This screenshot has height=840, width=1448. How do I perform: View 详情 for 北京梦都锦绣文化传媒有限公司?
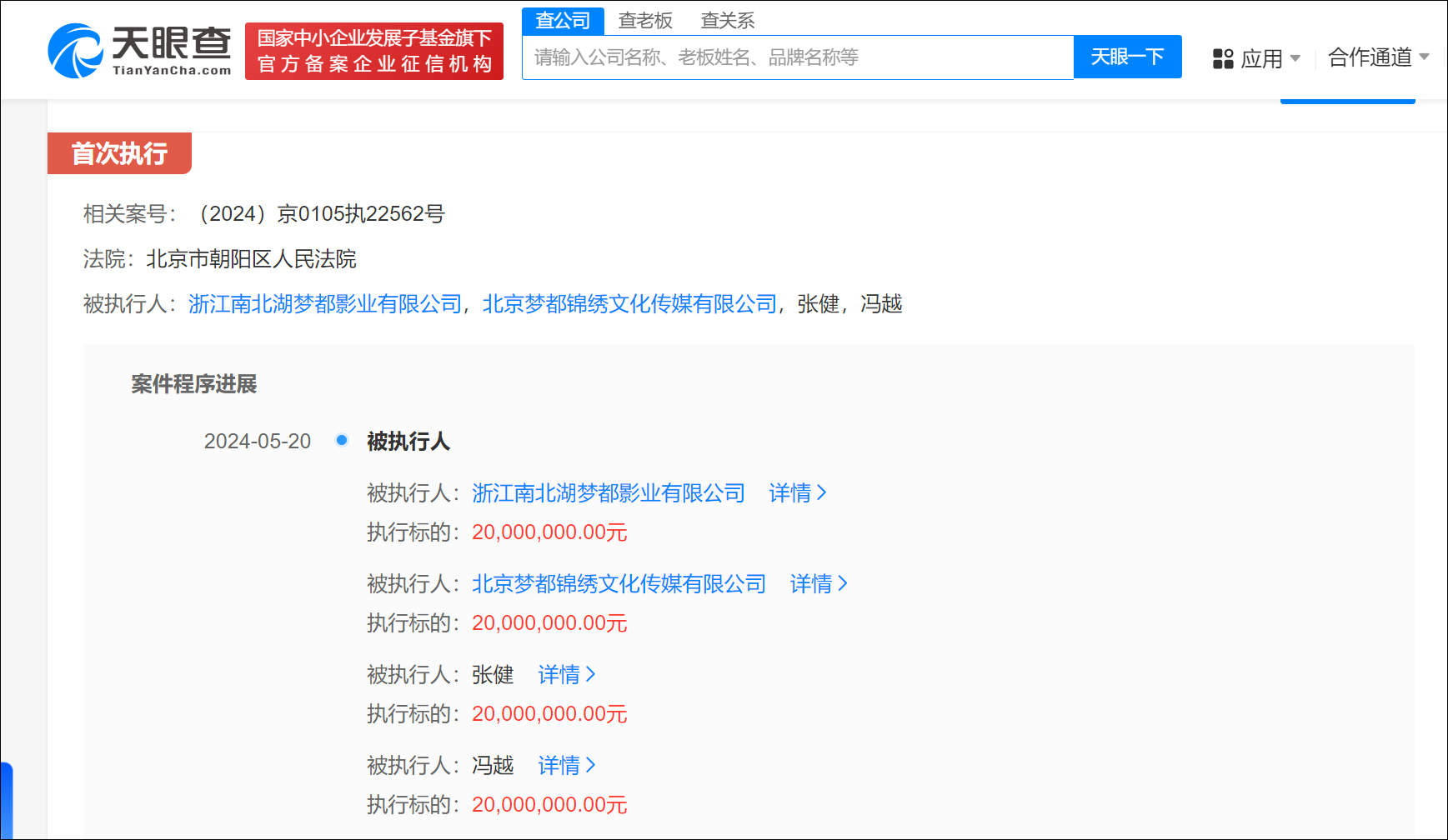pyautogui.click(x=818, y=584)
